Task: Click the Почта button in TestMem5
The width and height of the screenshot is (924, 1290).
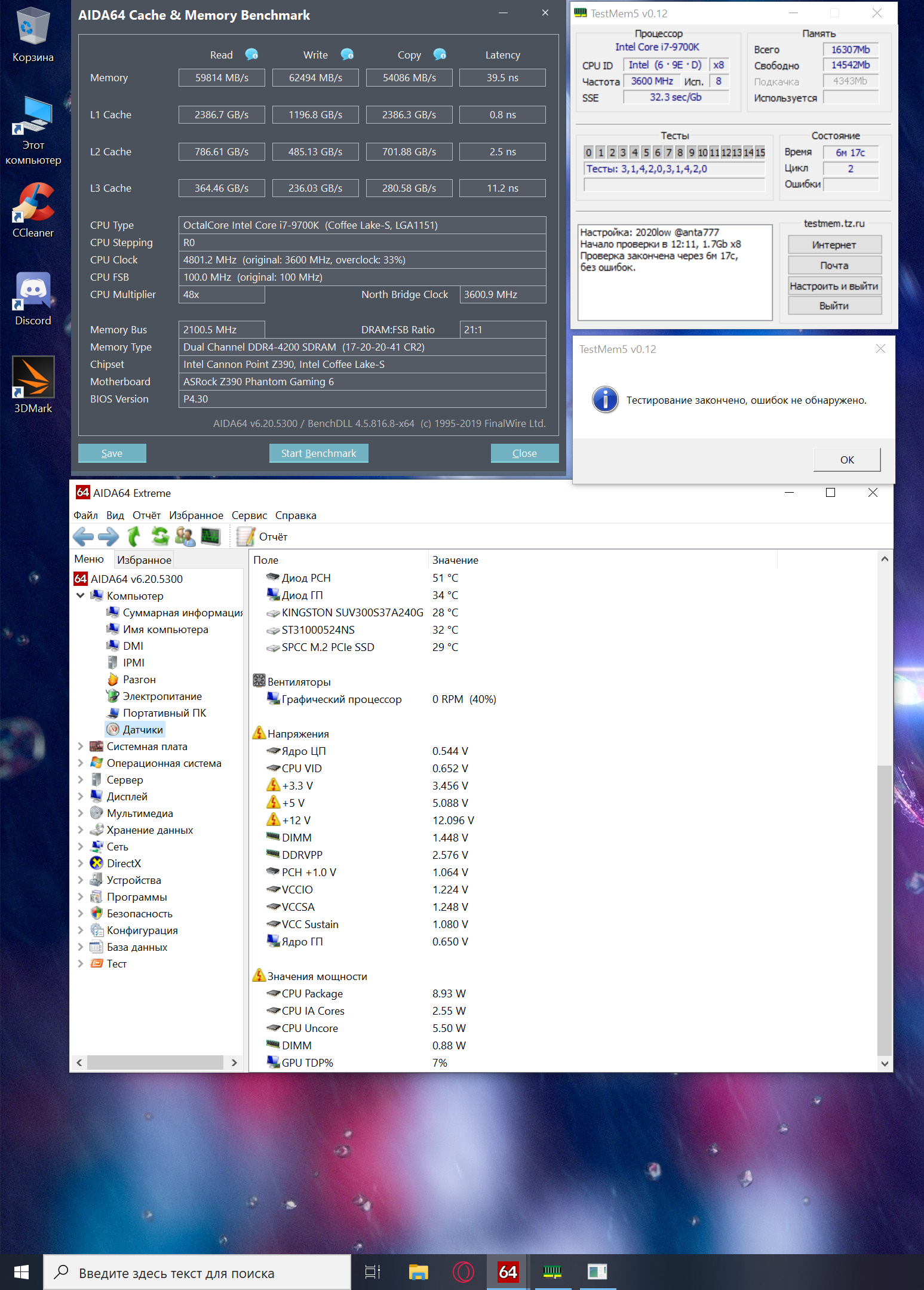Action: (834, 266)
